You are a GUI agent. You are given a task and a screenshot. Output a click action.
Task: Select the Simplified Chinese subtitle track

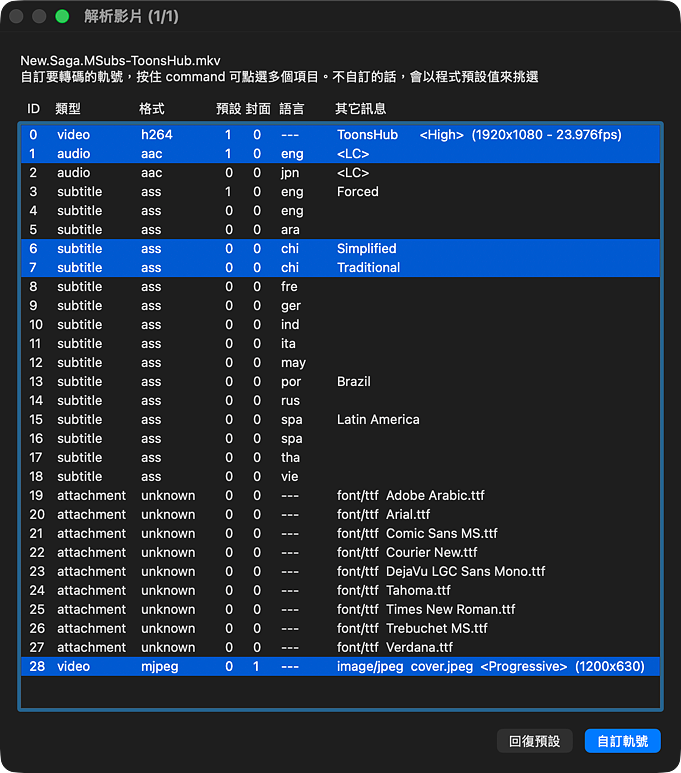click(x=340, y=249)
